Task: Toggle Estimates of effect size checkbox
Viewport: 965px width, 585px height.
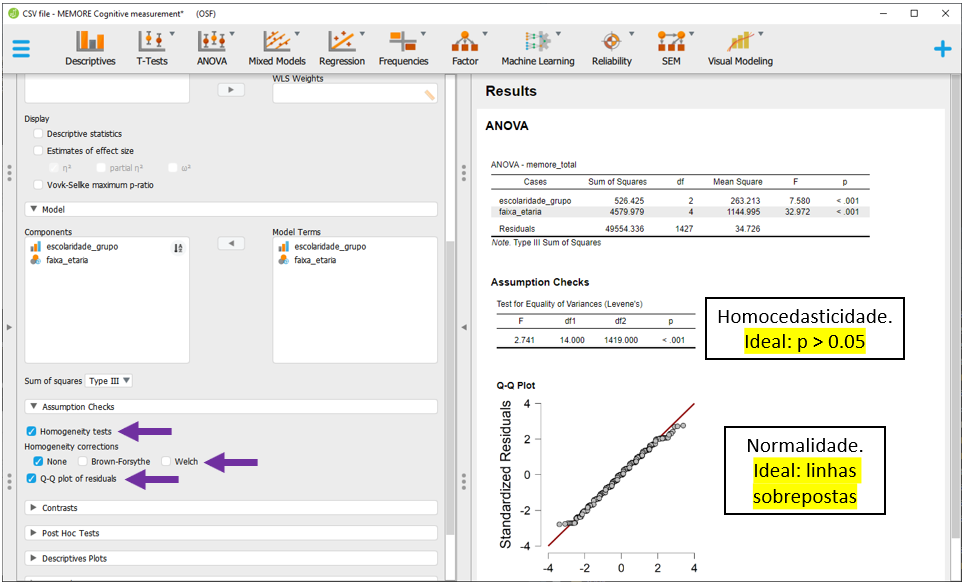Action: click(x=38, y=151)
